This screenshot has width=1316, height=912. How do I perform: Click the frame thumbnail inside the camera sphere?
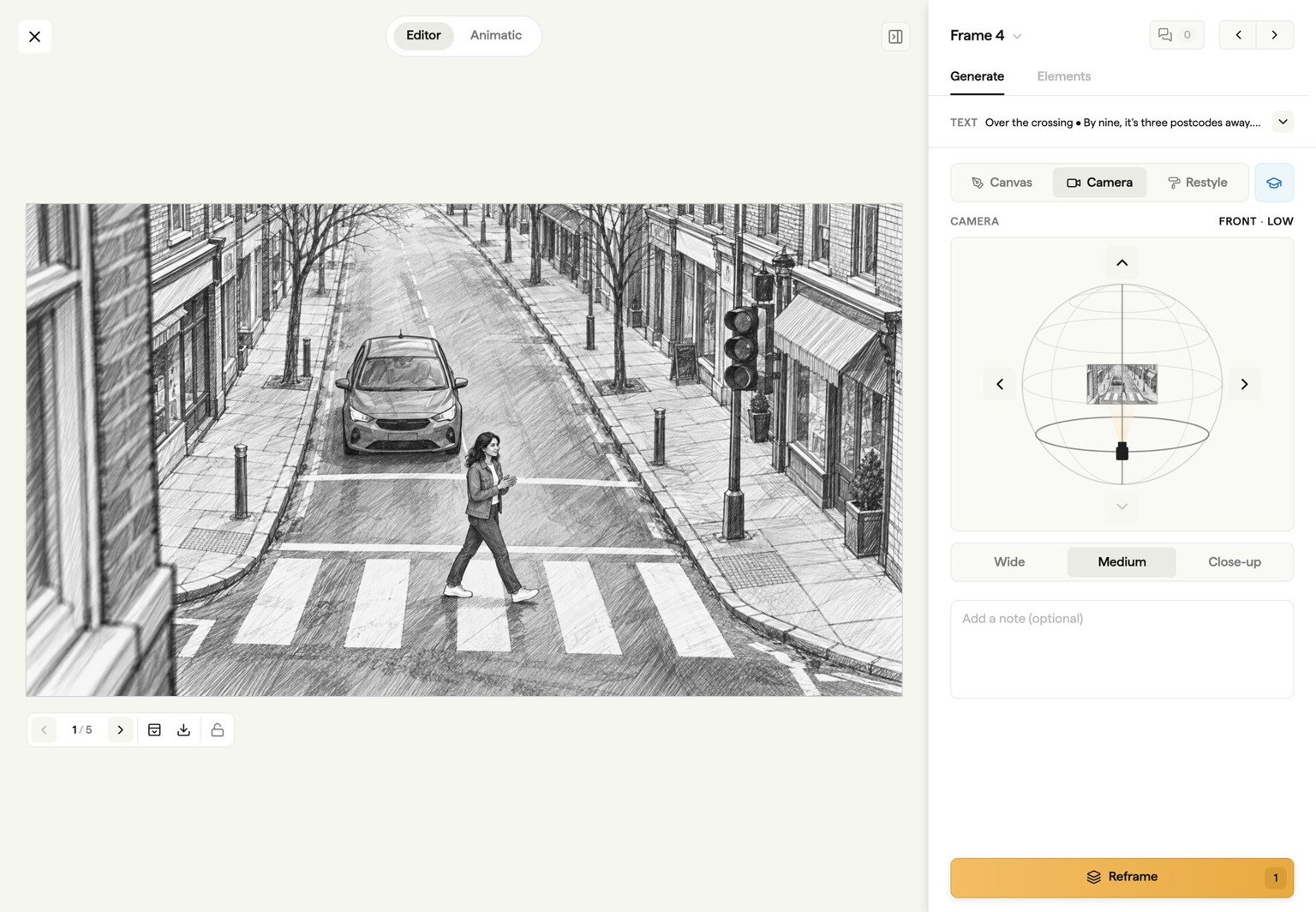[1122, 384]
